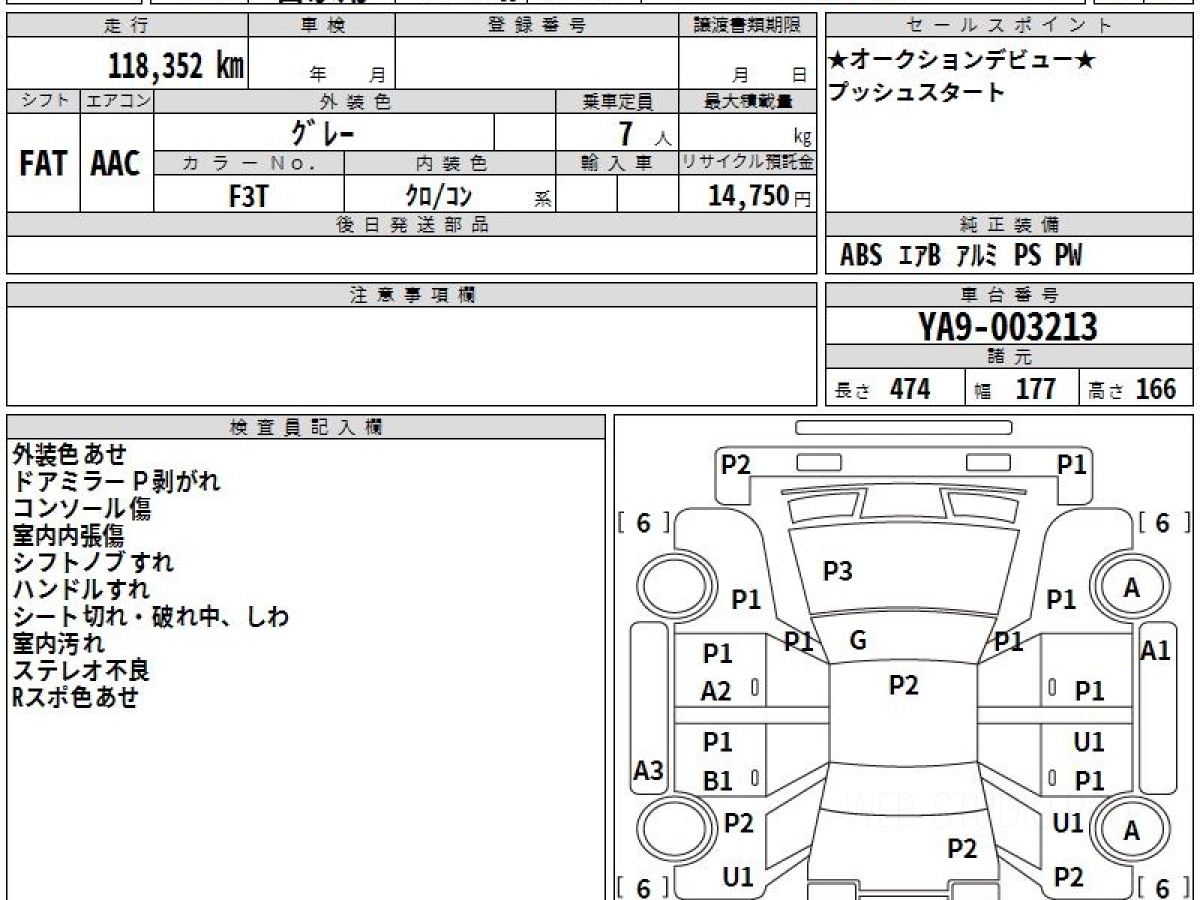
Task: Select the PW equipment entry
Action: click(1068, 256)
